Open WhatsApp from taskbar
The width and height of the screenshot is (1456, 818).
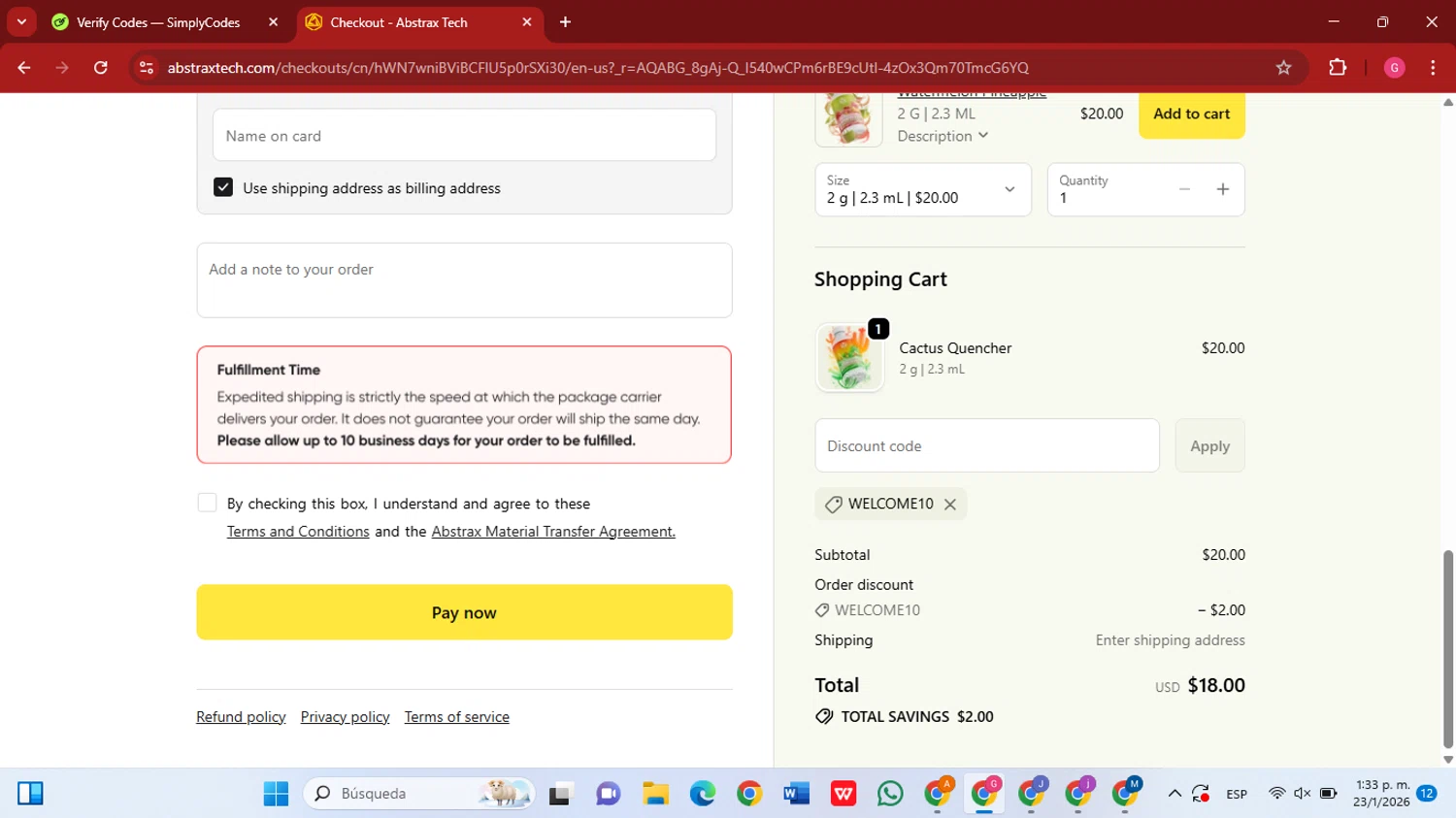tap(890, 794)
